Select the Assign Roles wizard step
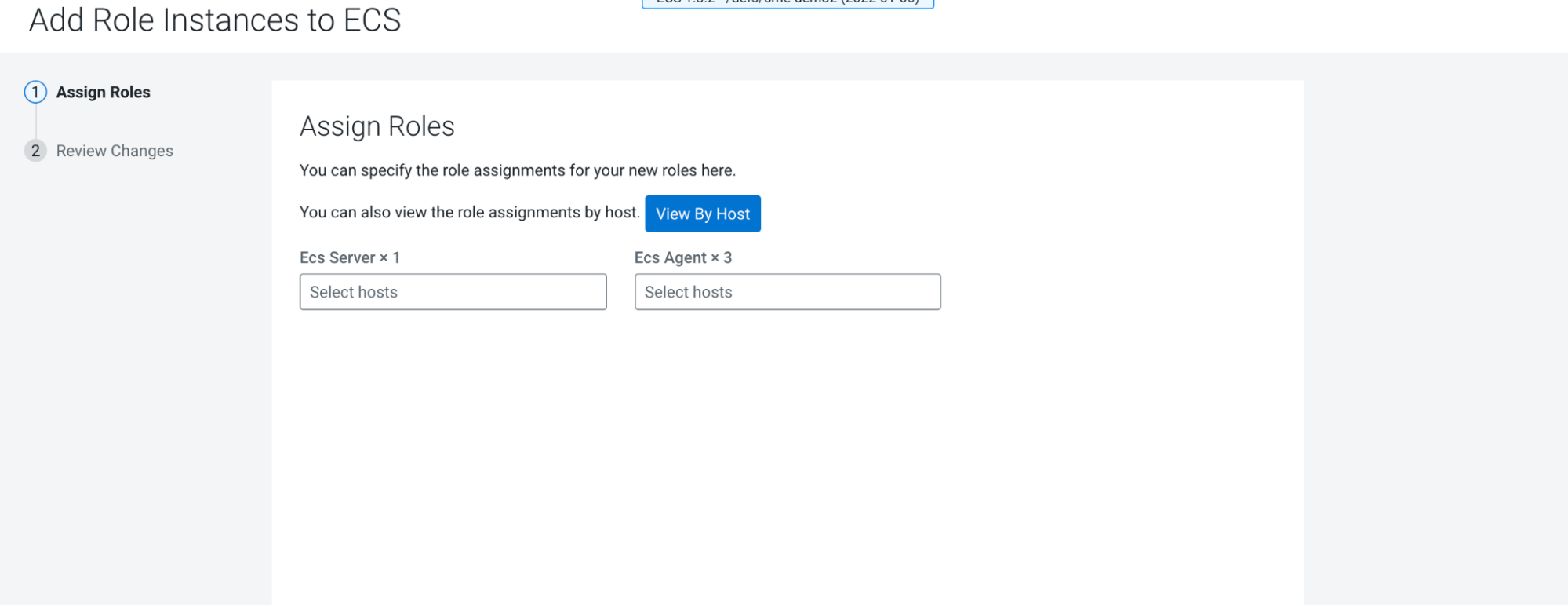Screen dimensions: 1568x606 [103, 93]
